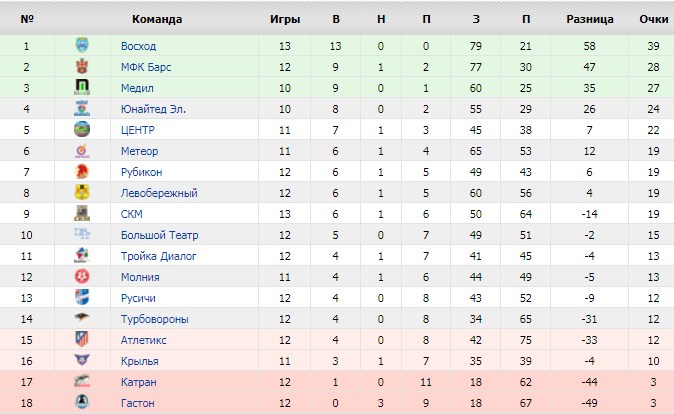Click the Очки column header
The width and height of the screenshot is (674, 414).
click(x=653, y=19)
